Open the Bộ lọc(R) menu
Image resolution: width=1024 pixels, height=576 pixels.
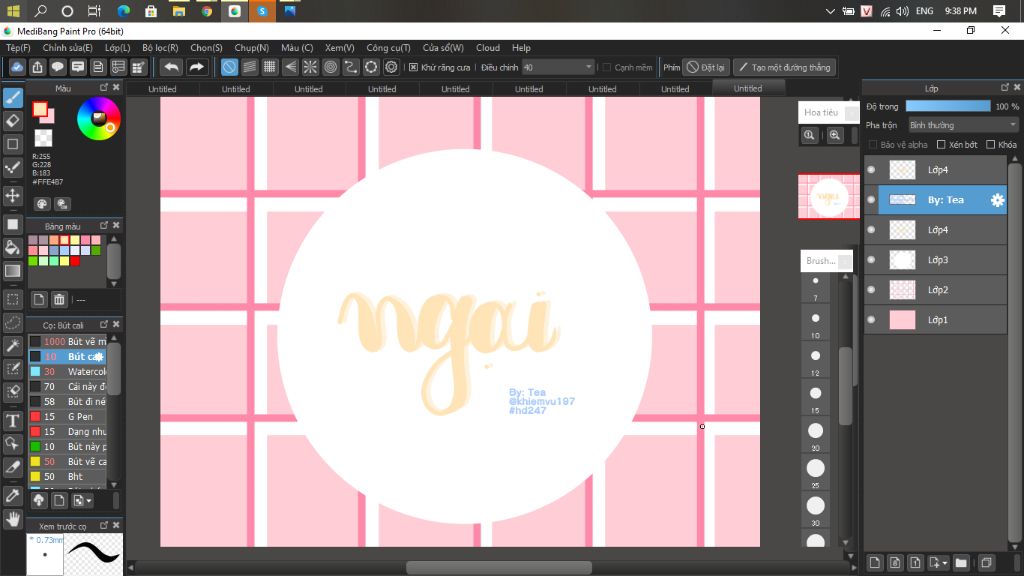[x=160, y=47]
